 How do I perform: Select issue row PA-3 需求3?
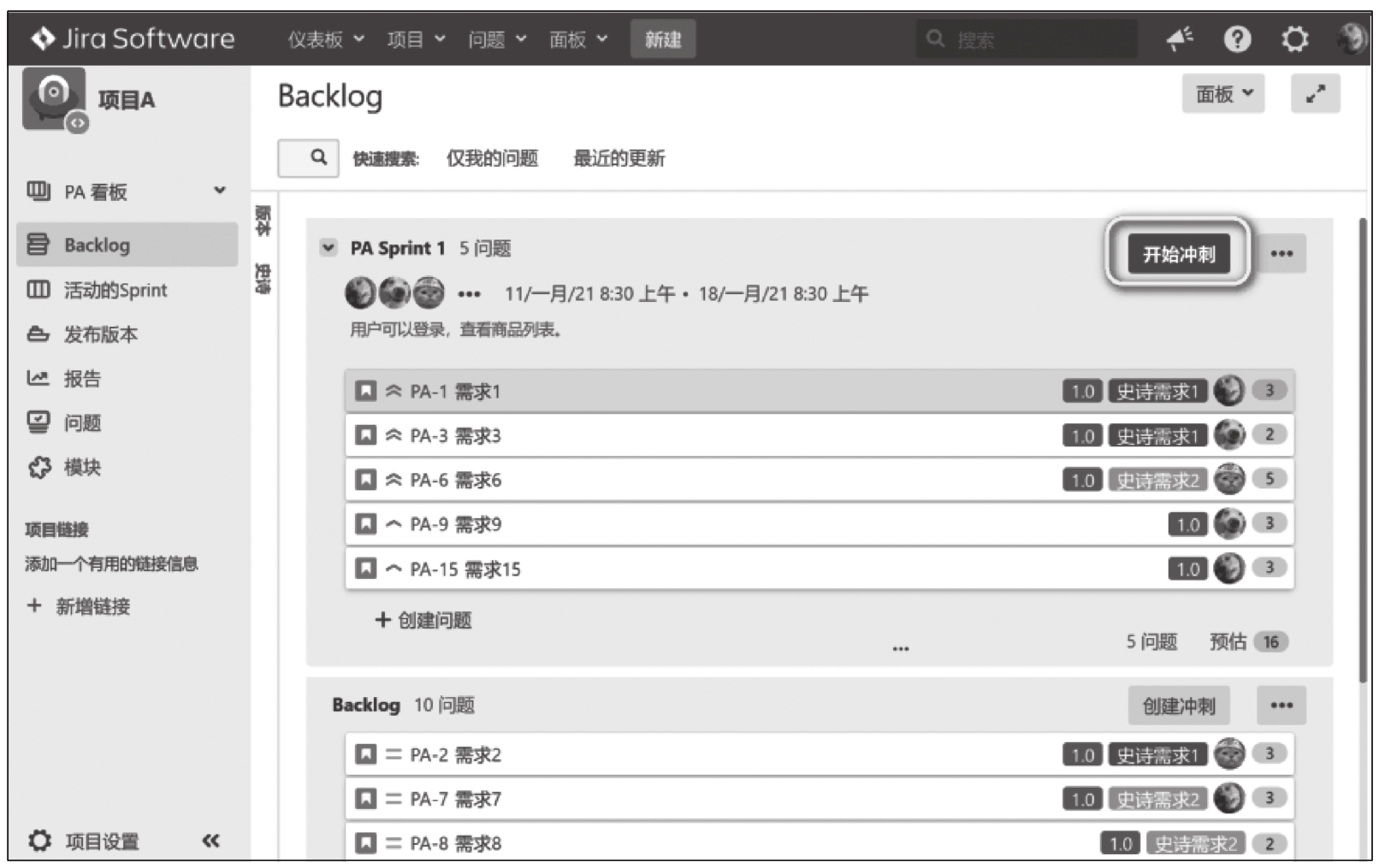(820, 435)
